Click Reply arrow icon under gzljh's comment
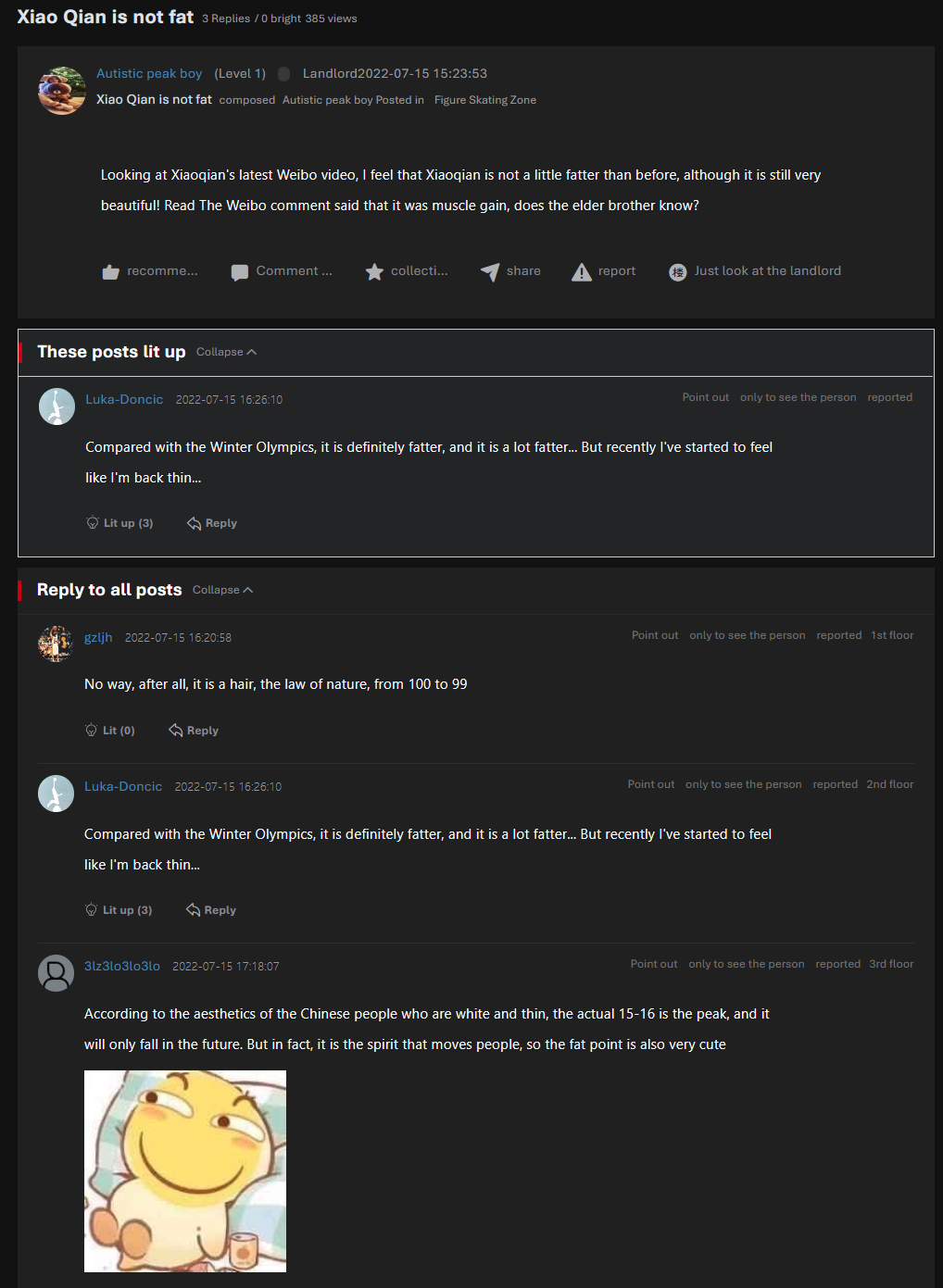Screen dimensions: 943x1288 (x=176, y=731)
